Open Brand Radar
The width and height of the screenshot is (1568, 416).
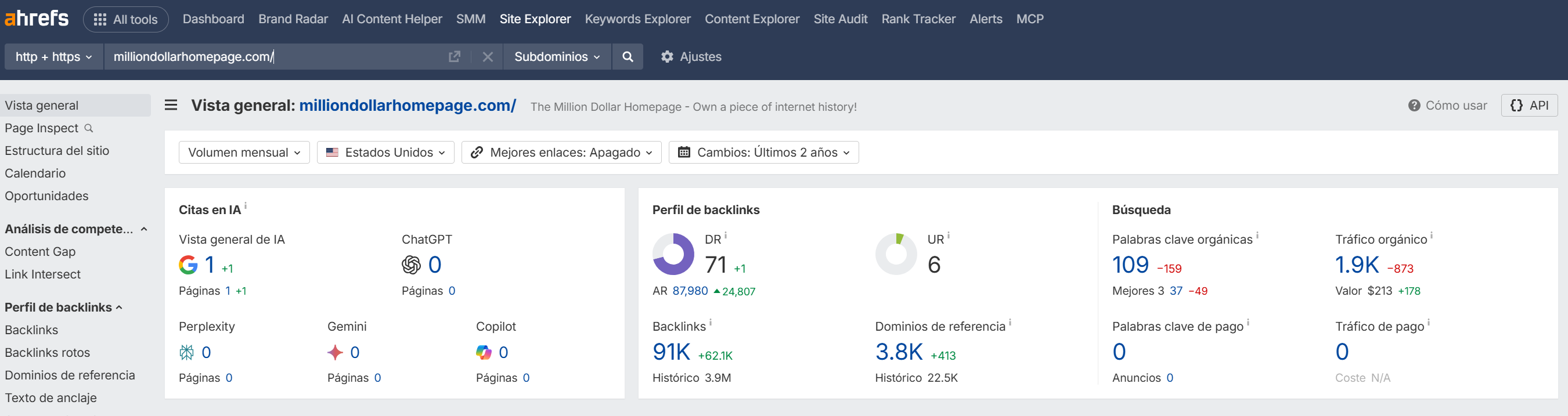click(x=293, y=19)
